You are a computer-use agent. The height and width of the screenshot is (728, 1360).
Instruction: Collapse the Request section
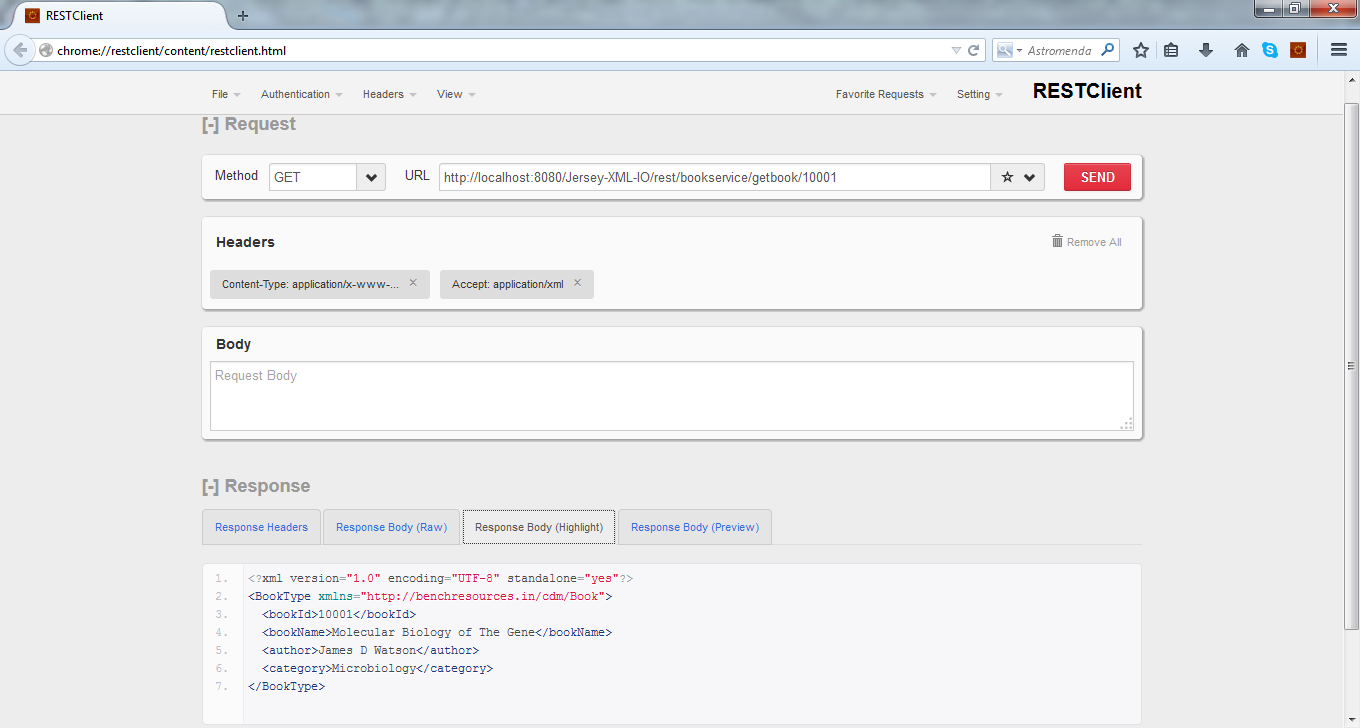click(210, 124)
